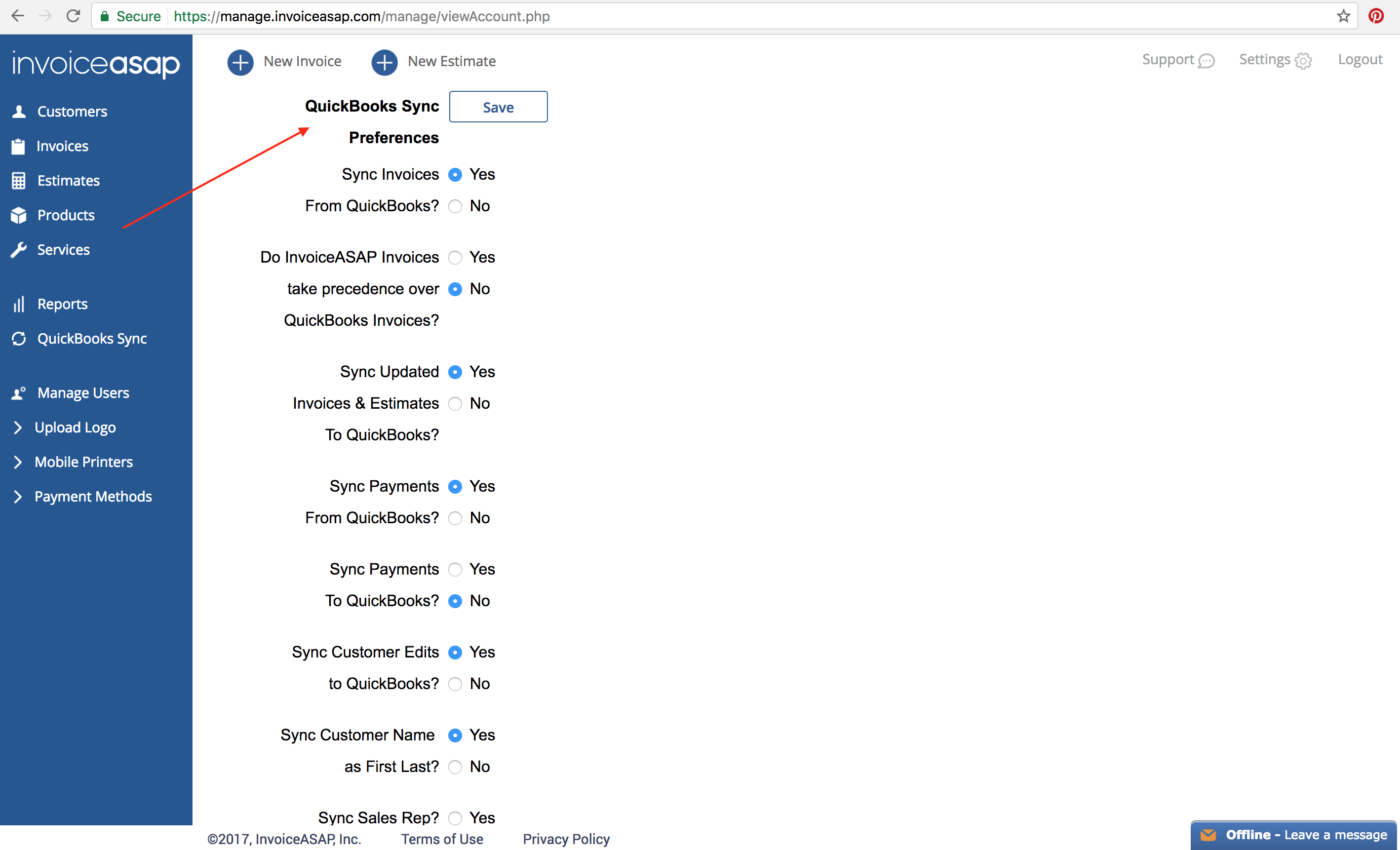Select Yes for Sync Invoices From QuickBooks
Screen dimensions: 1400x850
click(455, 174)
